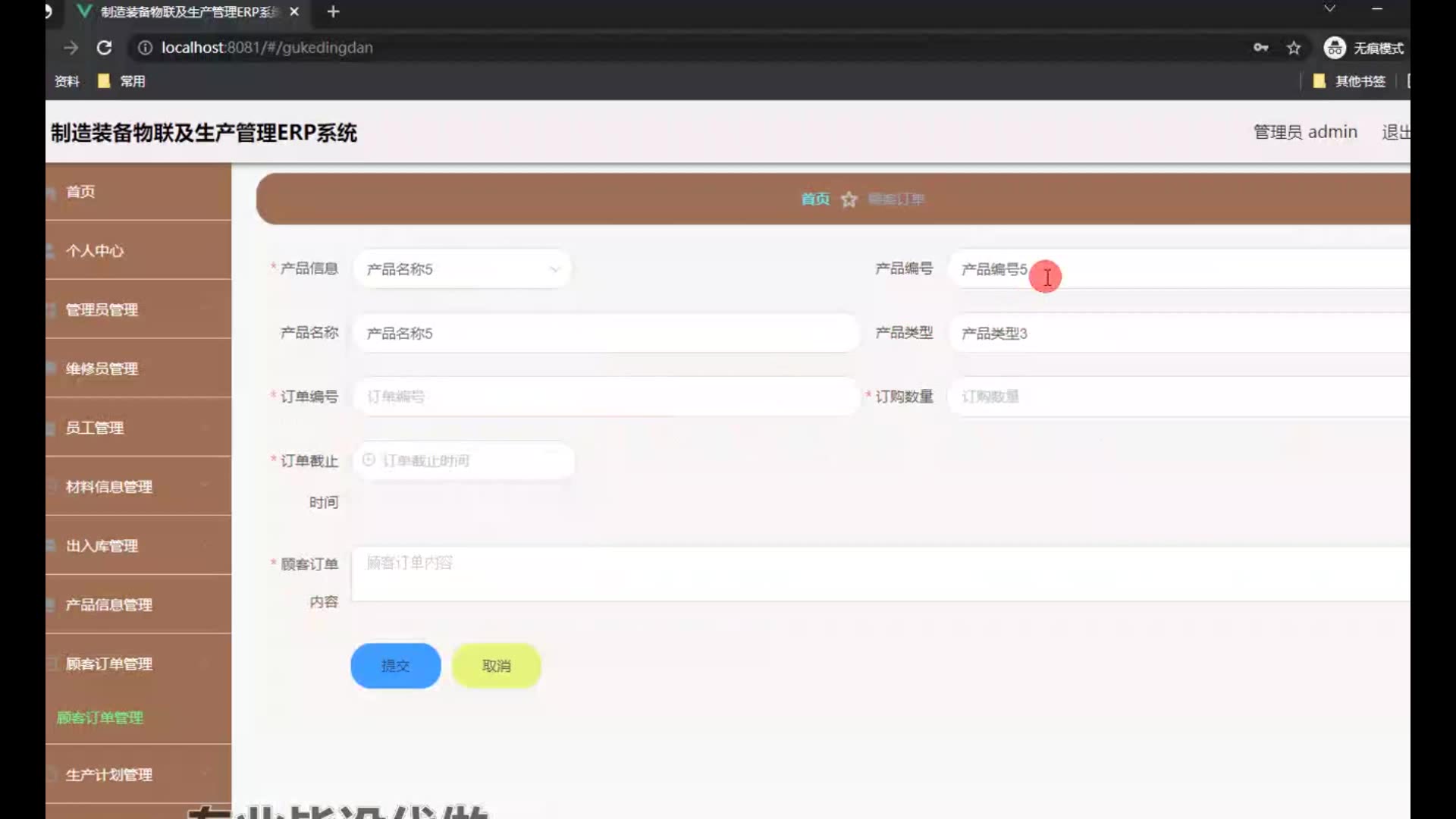Screen dimensions: 1456x819
Task: Reload the page with the refresh icon
Action: [105, 48]
